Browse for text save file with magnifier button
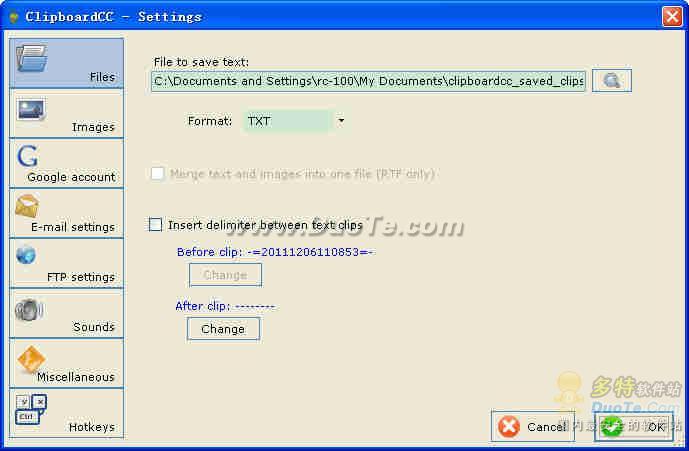Viewport: 689px width, 451px height. click(612, 80)
